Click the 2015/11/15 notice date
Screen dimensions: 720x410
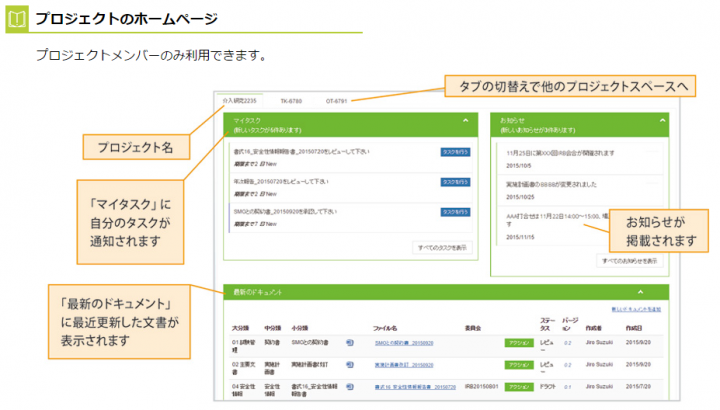[x=520, y=237]
